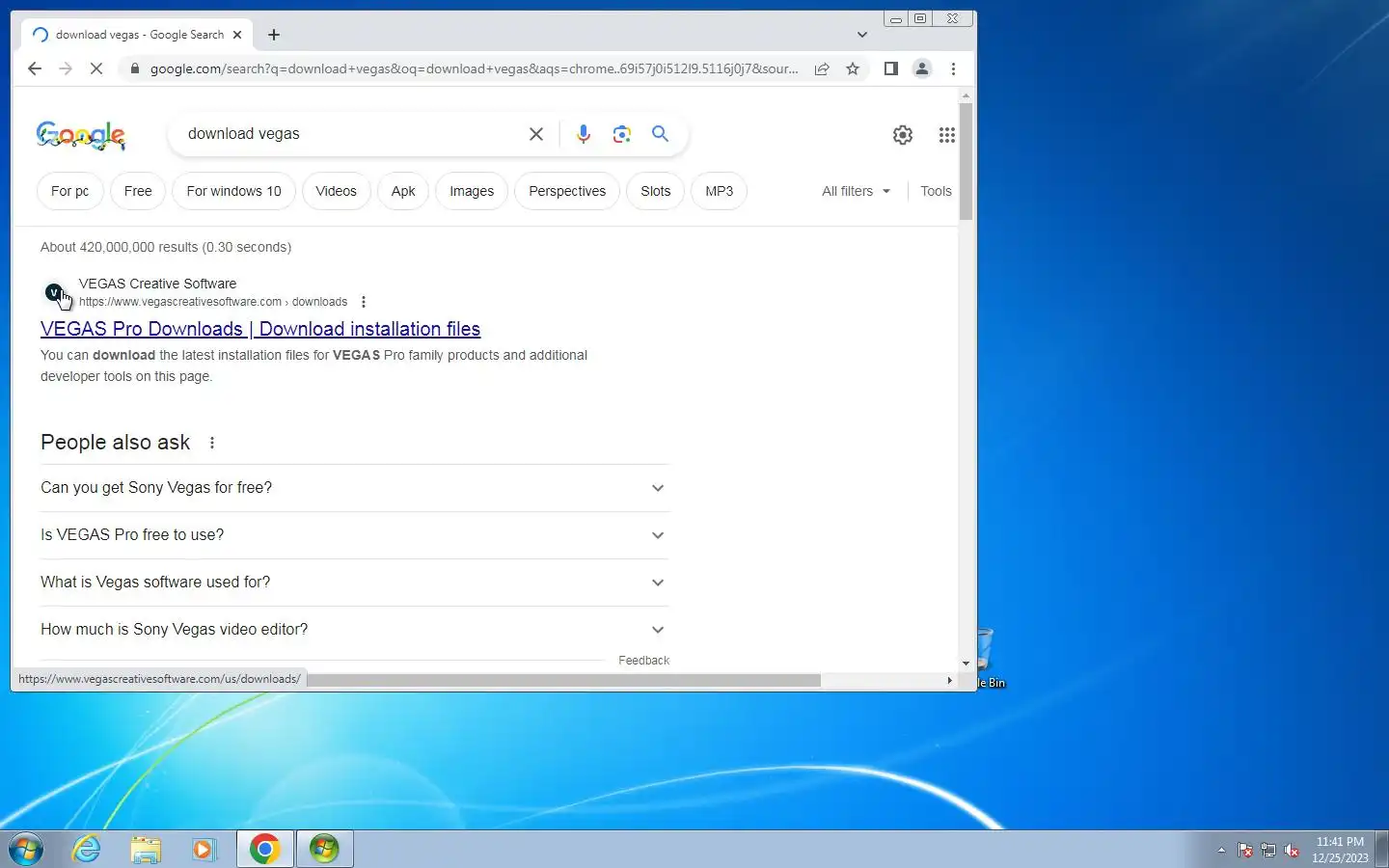Screen dimensions: 1389x868
Task: Expand How much is Sony Vegas video editor
Action: tap(354, 630)
